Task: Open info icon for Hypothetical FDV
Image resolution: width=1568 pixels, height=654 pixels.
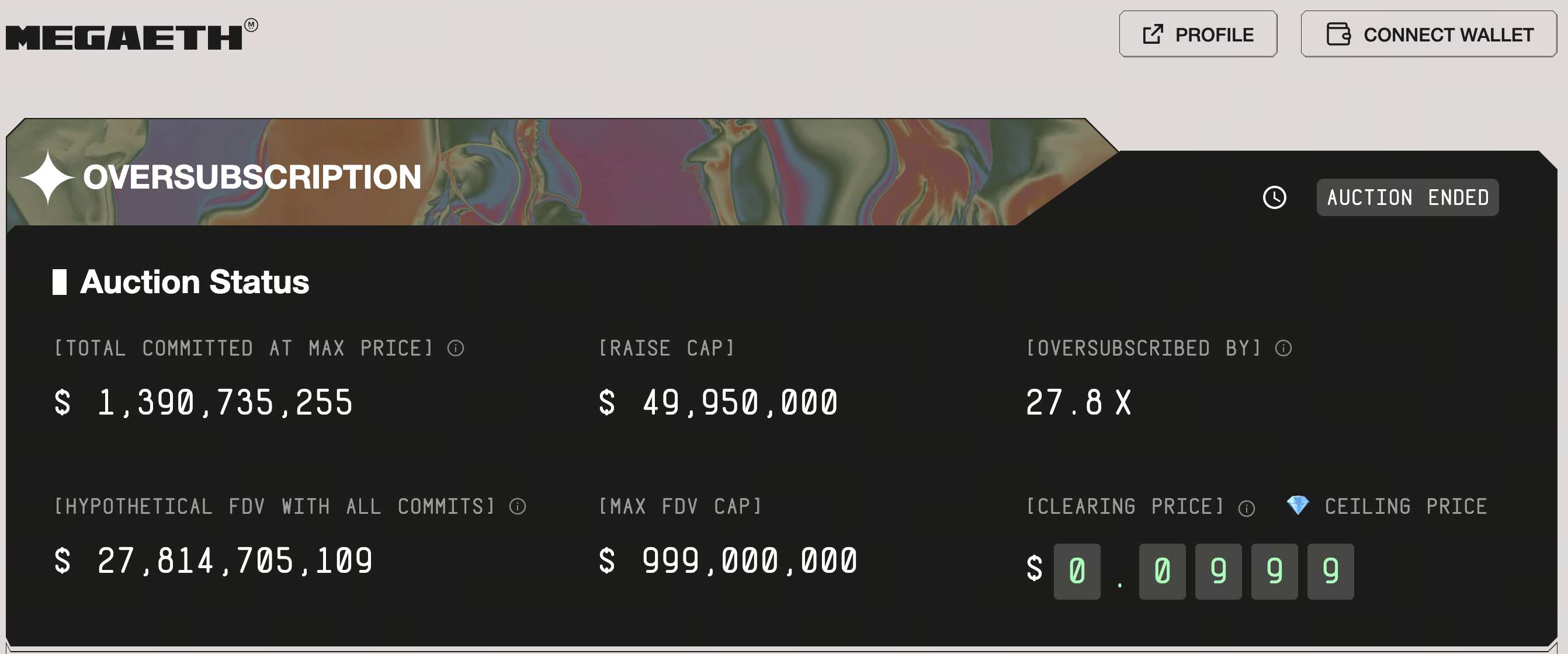Action: point(518,506)
